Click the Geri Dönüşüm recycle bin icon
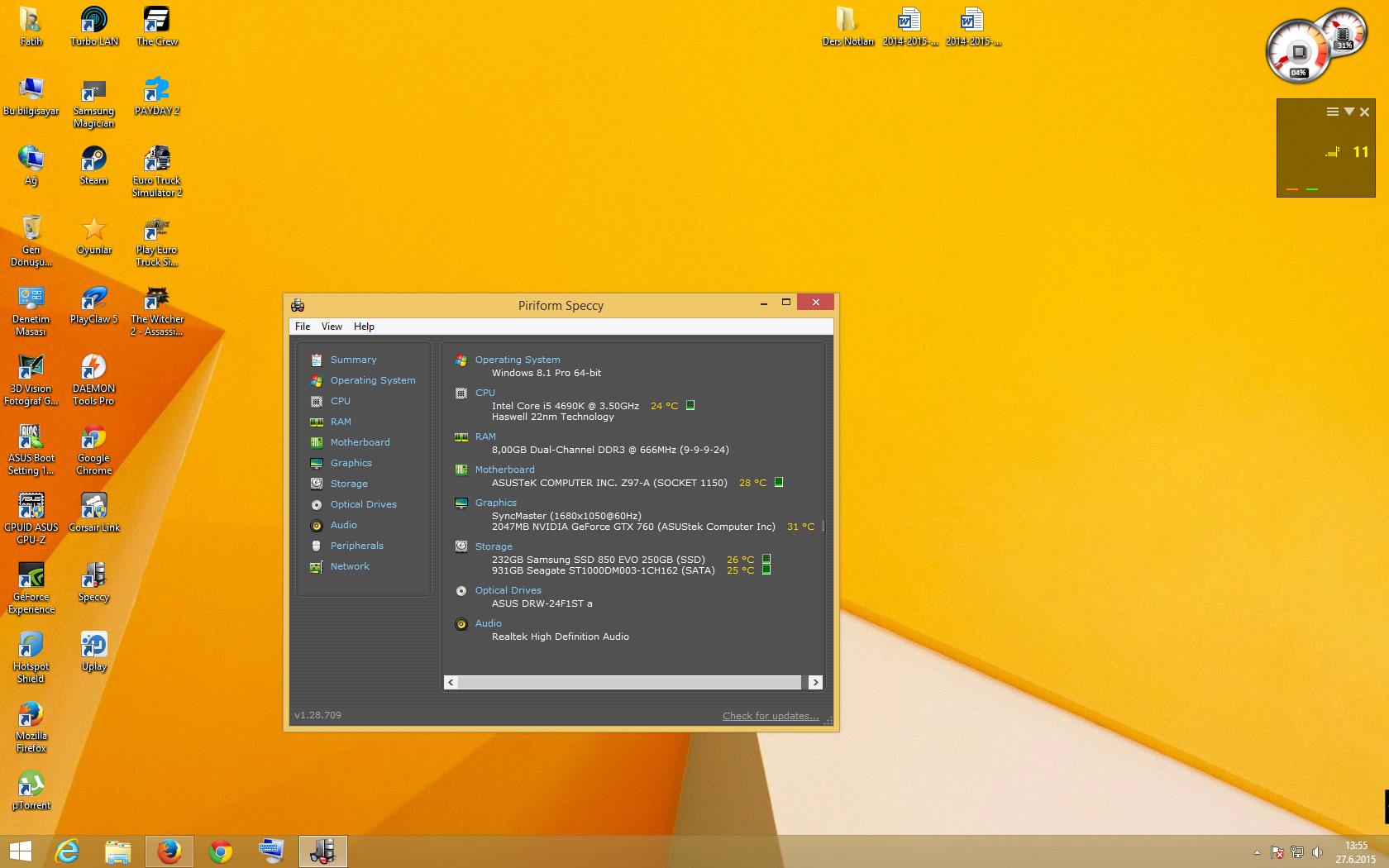The height and width of the screenshot is (868, 1389). [31, 241]
